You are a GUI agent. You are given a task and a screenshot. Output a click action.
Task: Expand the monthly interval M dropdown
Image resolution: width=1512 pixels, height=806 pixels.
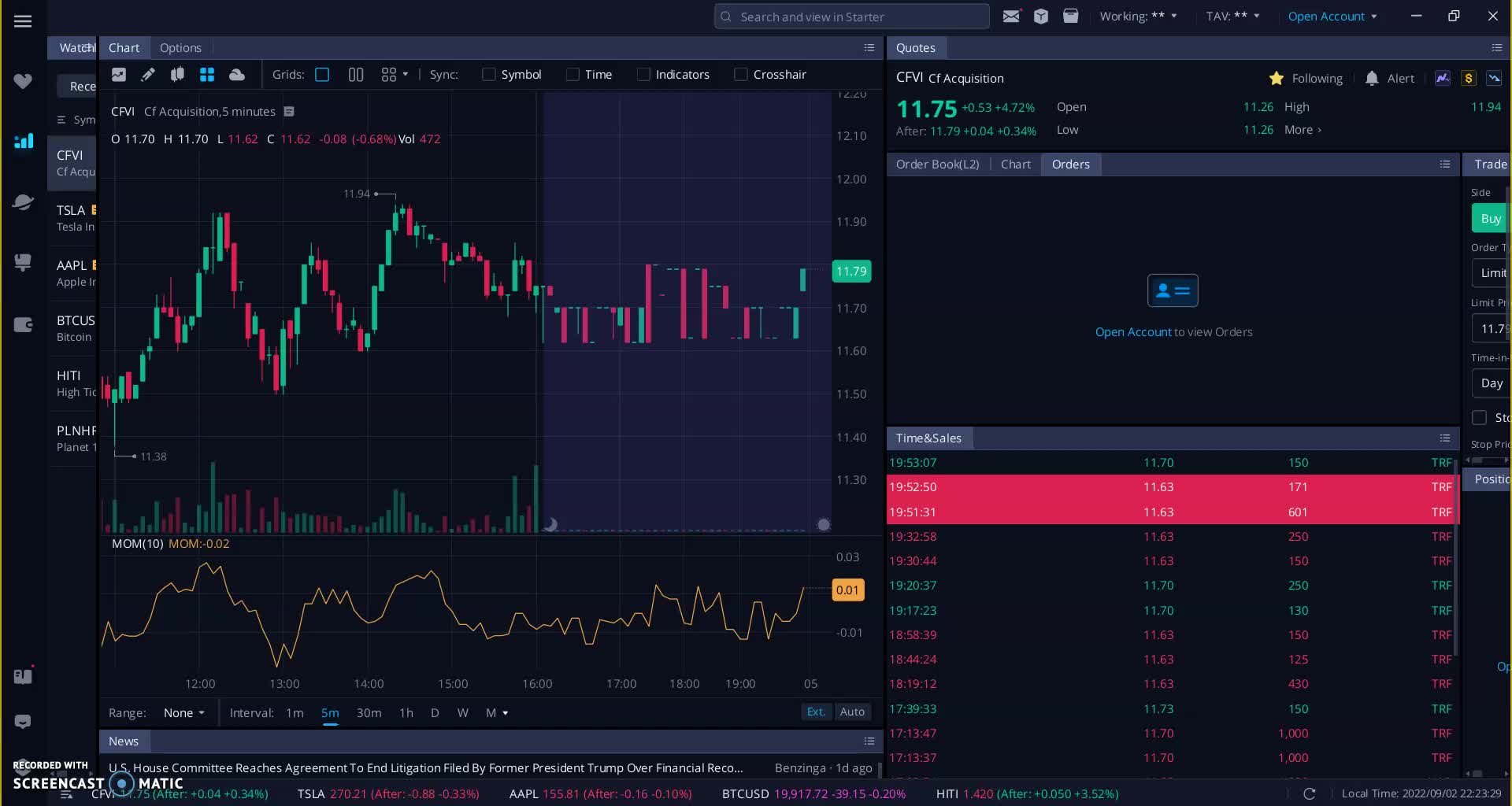click(x=496, y=712)
